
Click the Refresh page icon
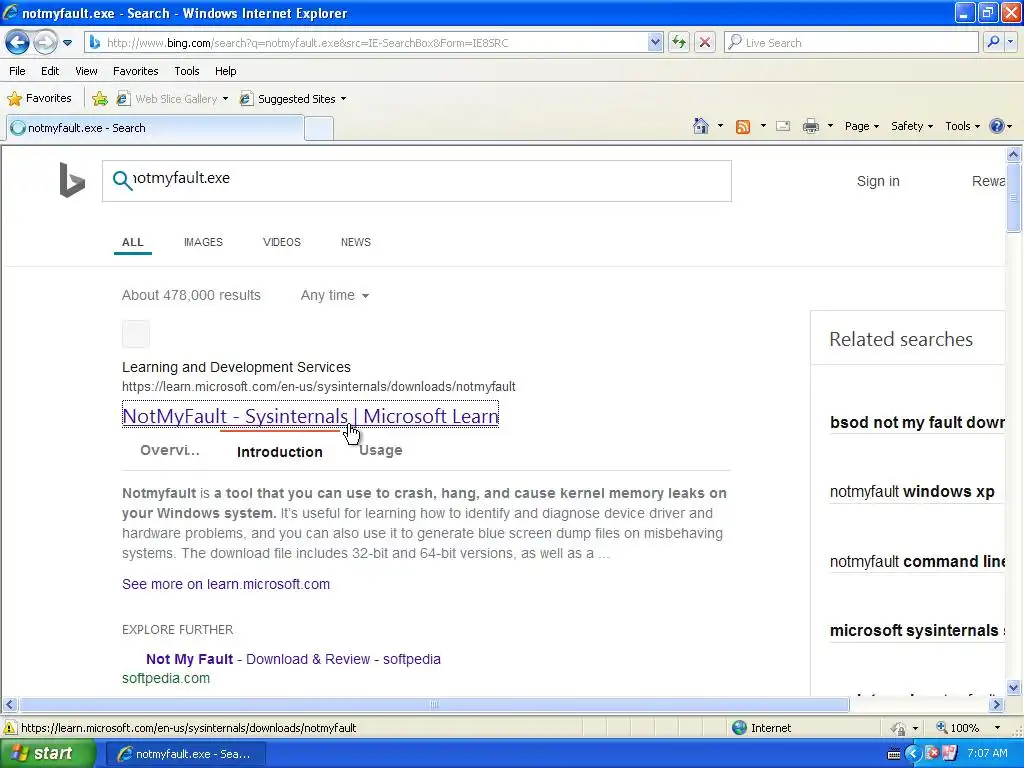pyautogui.click(x=679, y=43)
